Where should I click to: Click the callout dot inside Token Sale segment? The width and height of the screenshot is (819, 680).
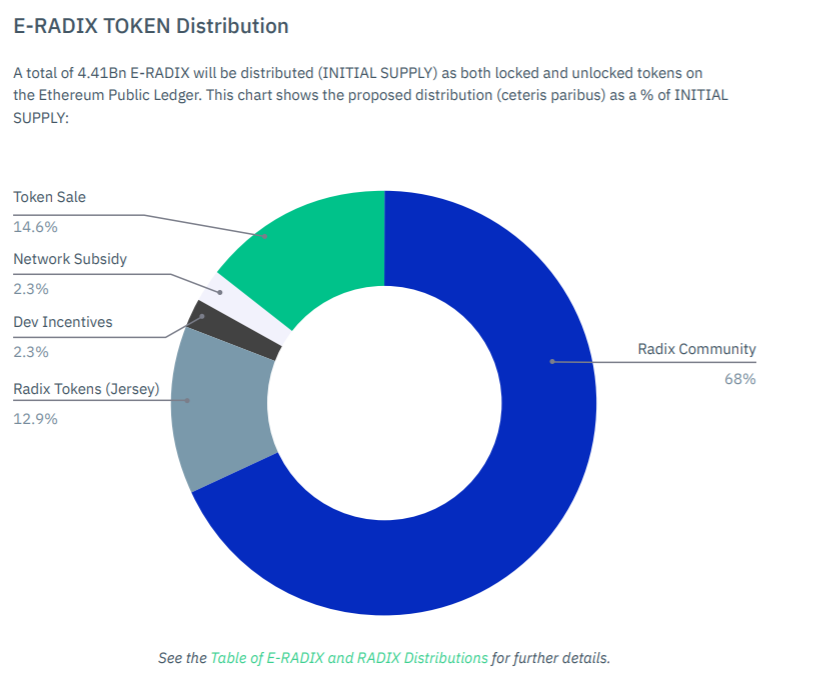coord(265,236)
